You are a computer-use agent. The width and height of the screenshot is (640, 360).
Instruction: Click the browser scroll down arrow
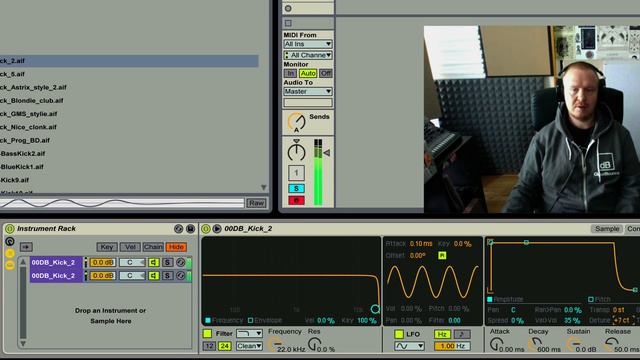pyautogui.click(x=264, y=187)
